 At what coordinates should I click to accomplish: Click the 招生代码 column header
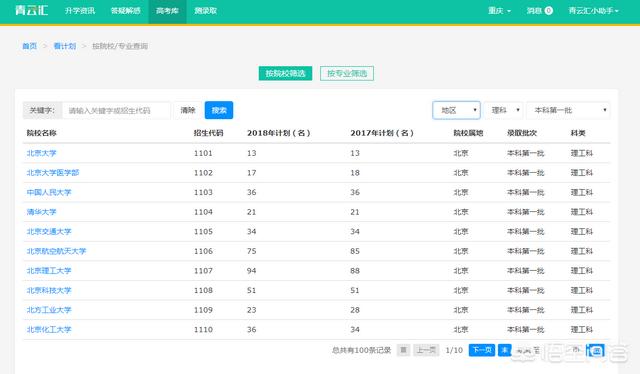(208, 133)
